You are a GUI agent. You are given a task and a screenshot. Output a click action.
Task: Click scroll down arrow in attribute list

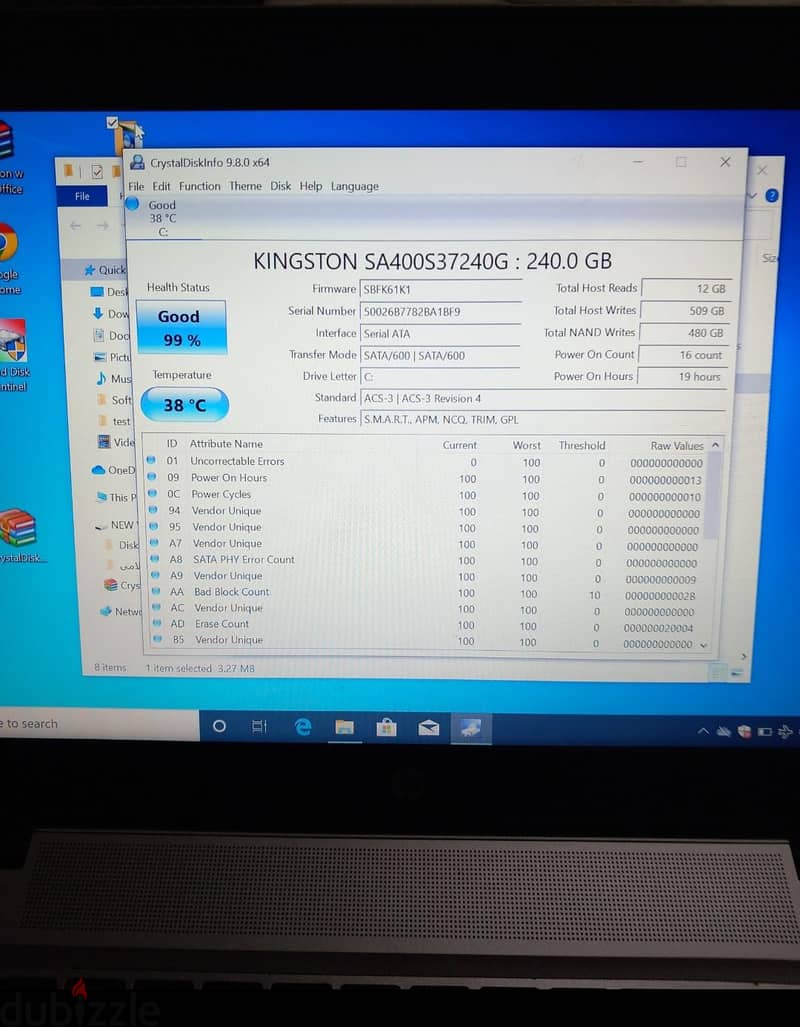pos(704,645)
